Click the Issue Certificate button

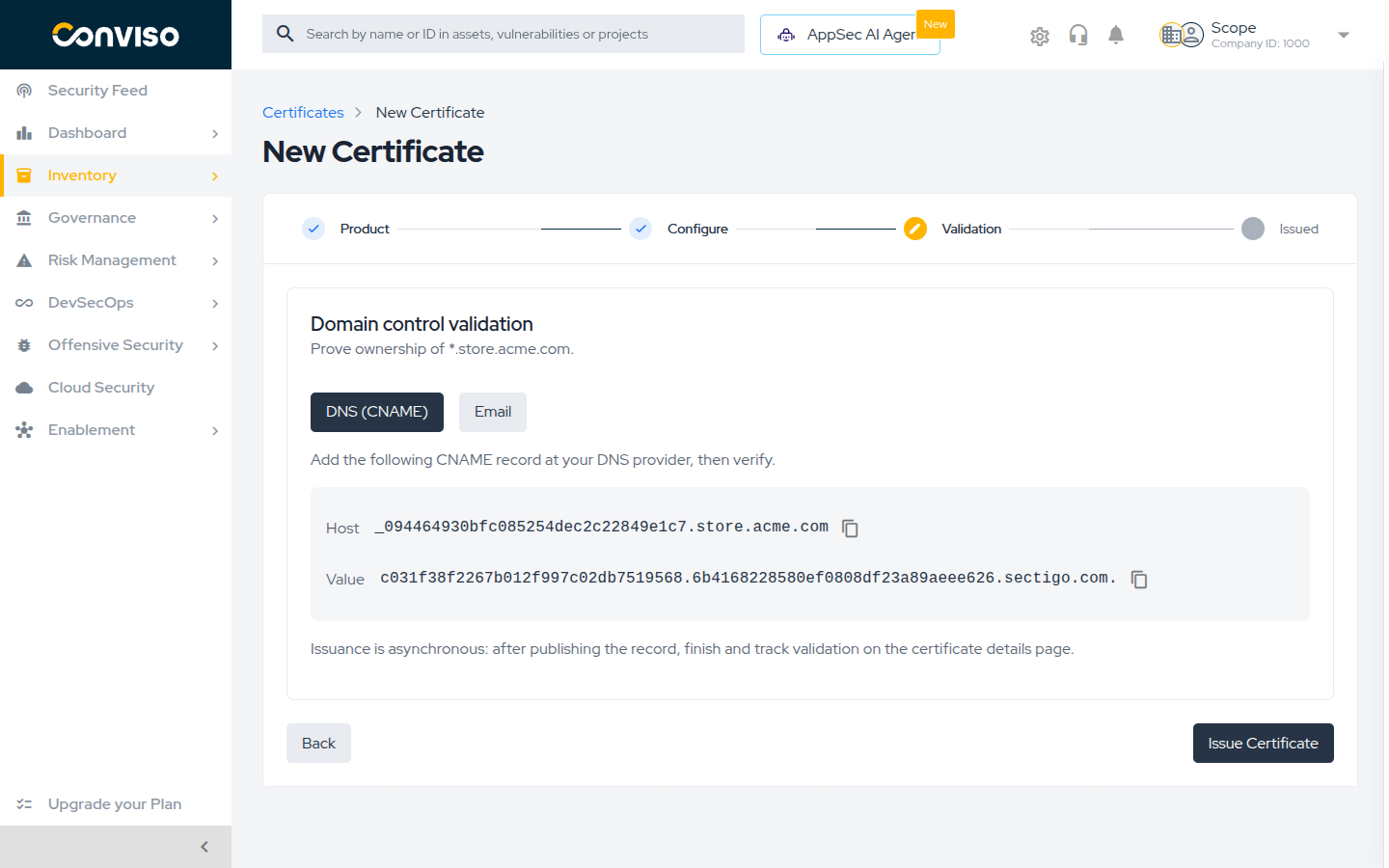coord(1264,744)
